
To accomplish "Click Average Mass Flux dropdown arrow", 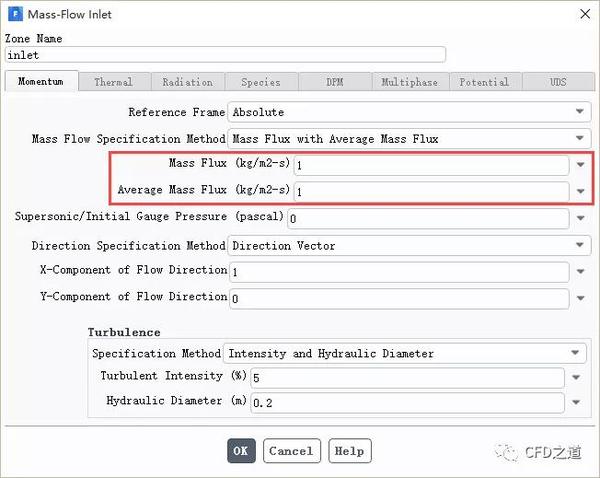I will point(581,191).
